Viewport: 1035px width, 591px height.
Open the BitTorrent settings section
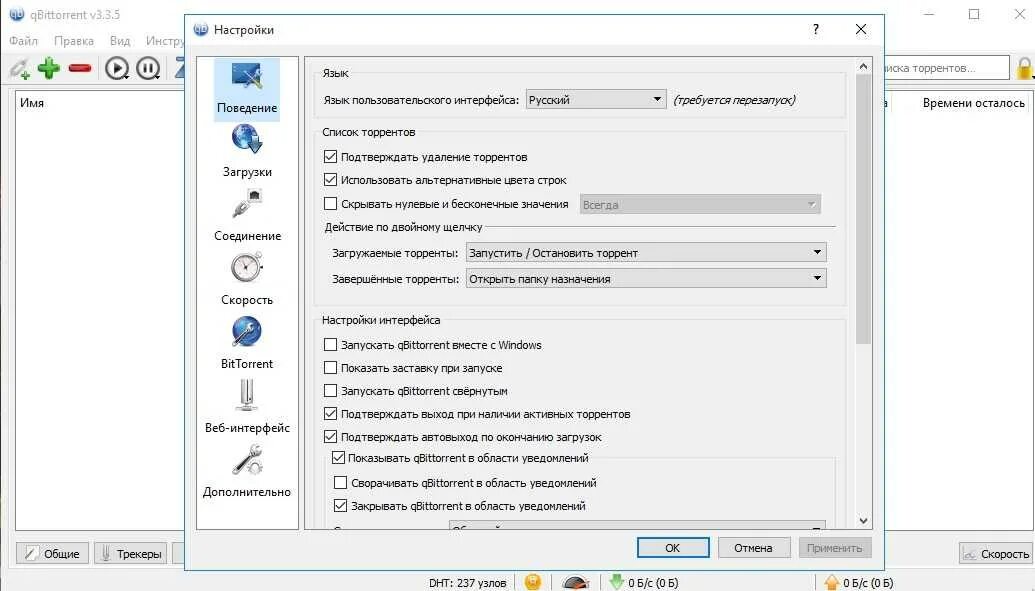point(247,344)
